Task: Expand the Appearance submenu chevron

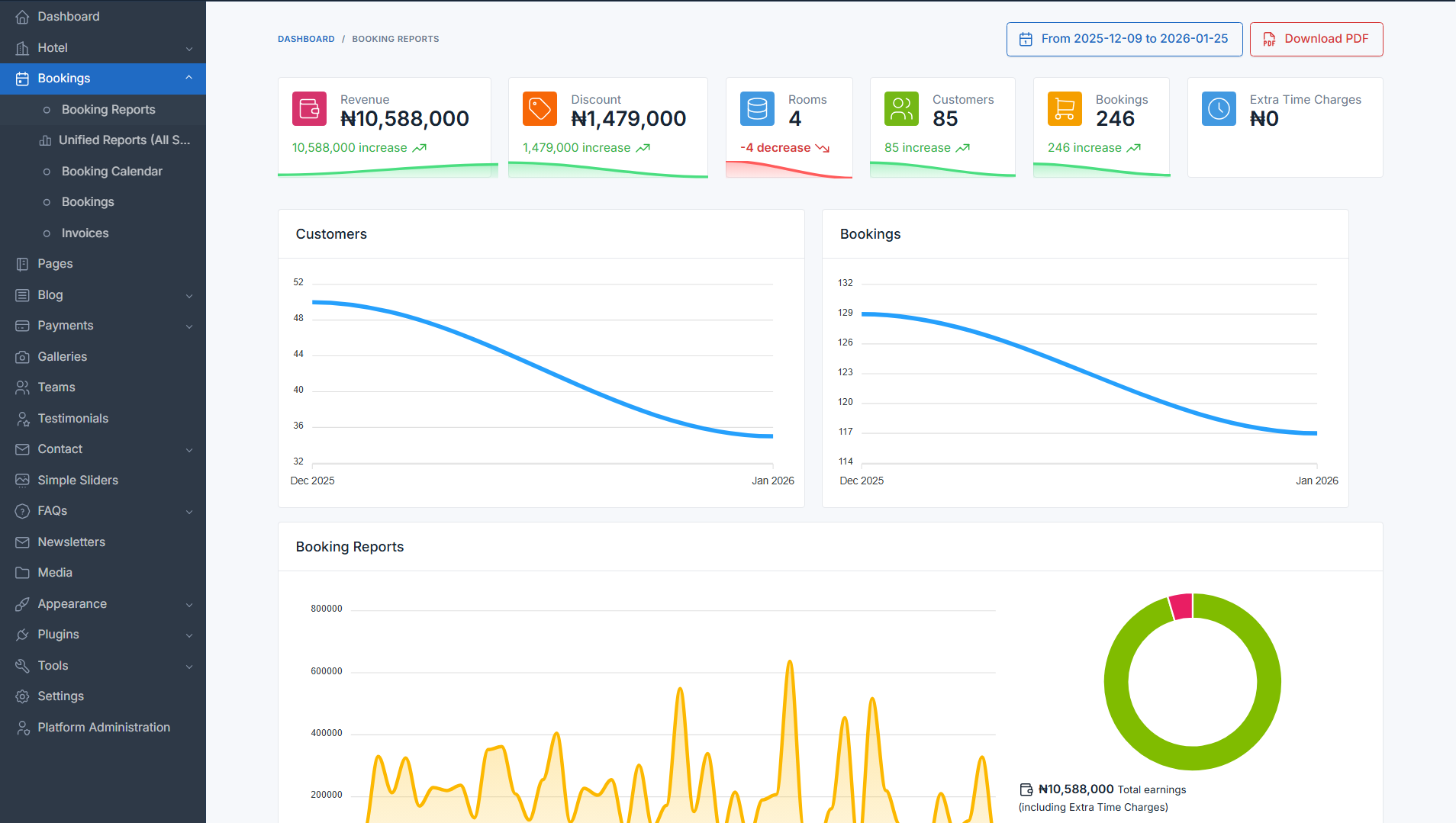Action: [x=189, y=605]
